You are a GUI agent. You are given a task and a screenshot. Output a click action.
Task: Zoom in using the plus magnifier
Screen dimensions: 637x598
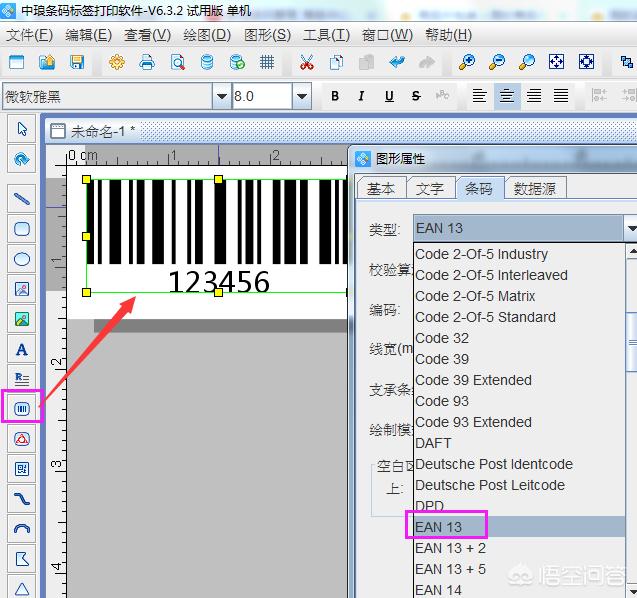(467, 62)
